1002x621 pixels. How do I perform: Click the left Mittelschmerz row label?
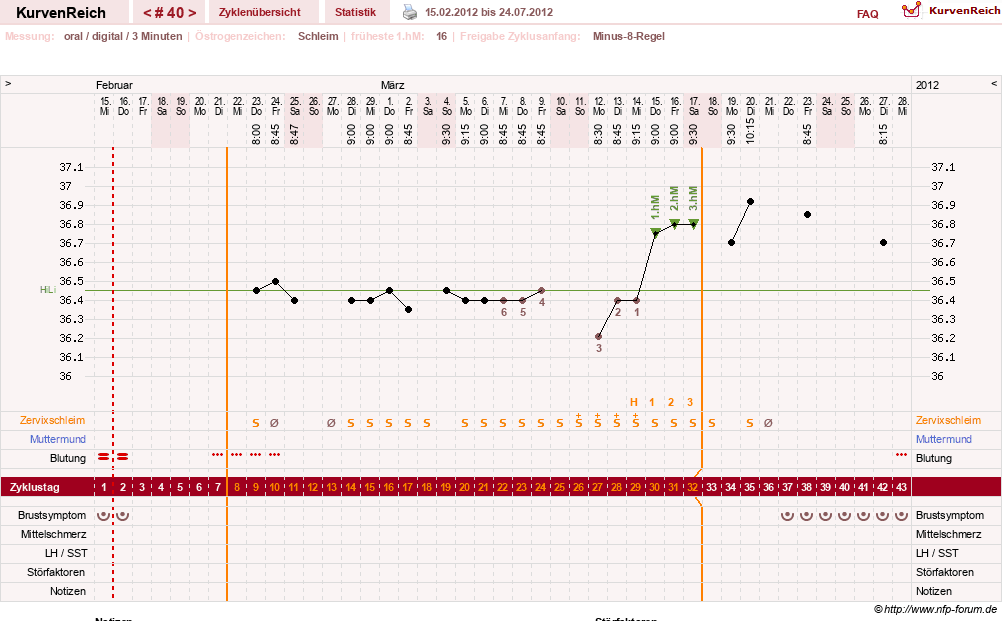(x=53, y=534)
